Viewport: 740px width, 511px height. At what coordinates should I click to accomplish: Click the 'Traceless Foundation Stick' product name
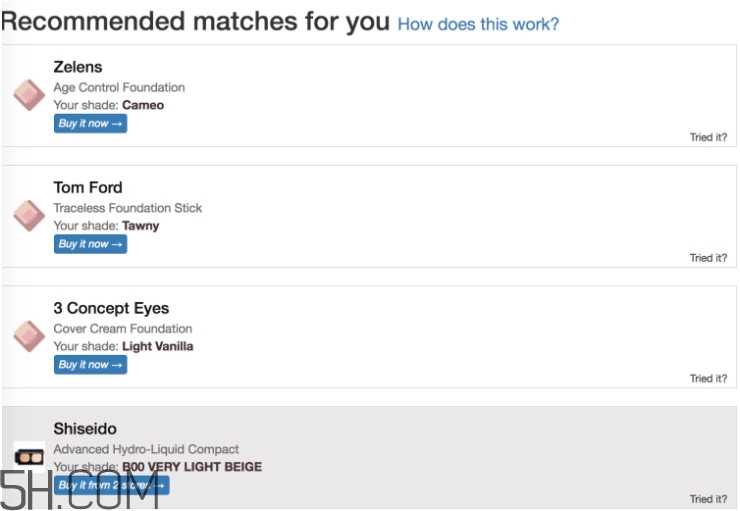[x=128, y=208]
